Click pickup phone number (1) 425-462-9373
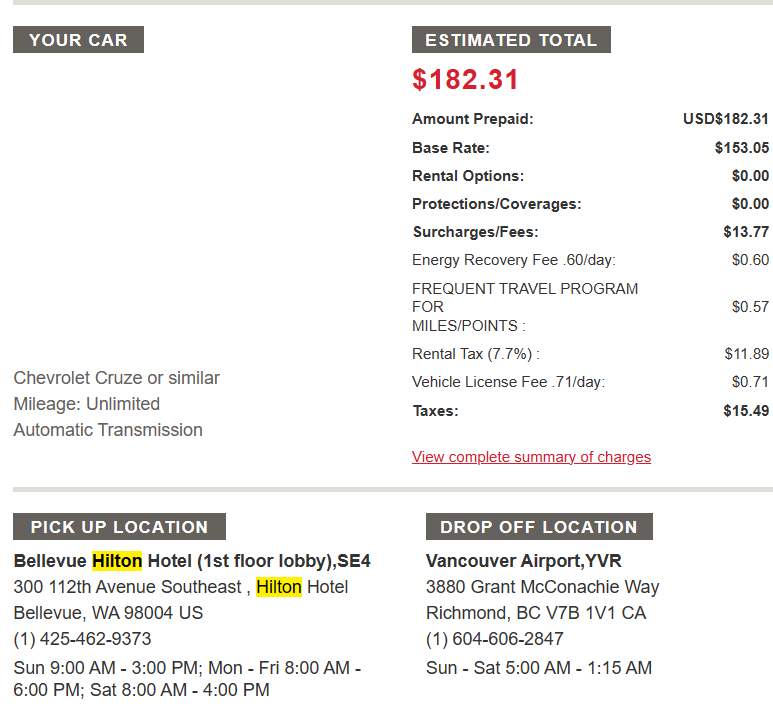The width and height of the screenshot is (773, 708). point(82,639)
